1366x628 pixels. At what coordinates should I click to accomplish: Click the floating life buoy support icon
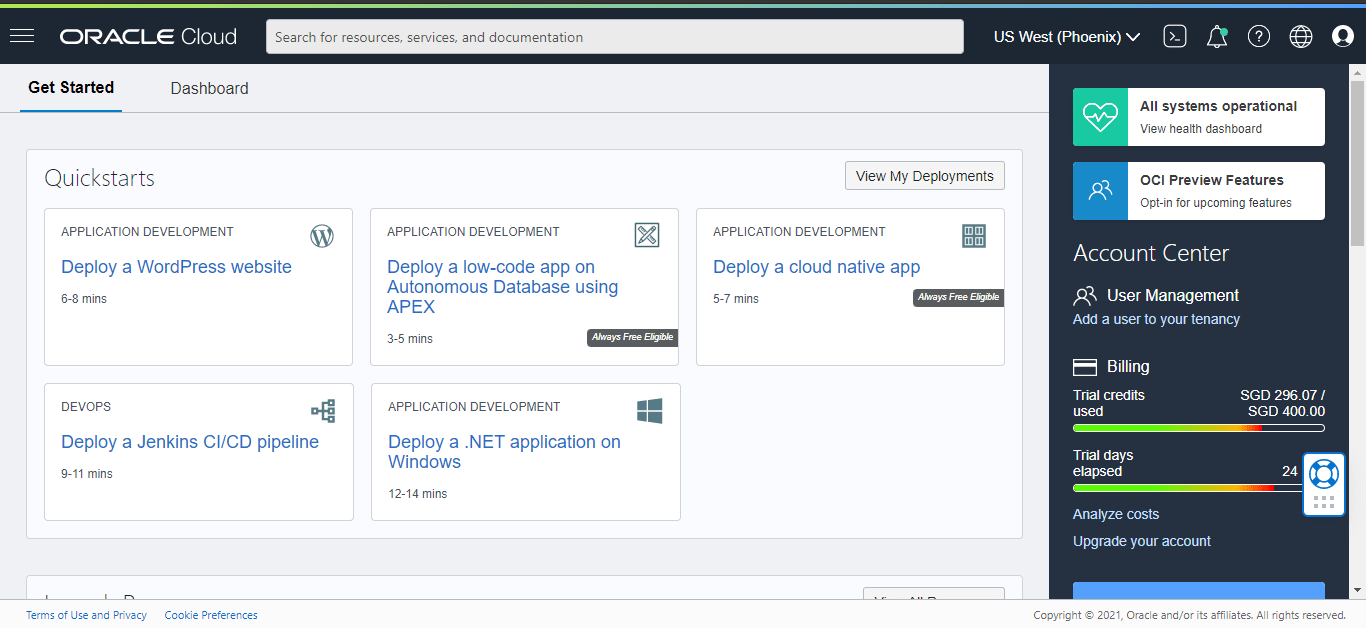click(1324, 473)
